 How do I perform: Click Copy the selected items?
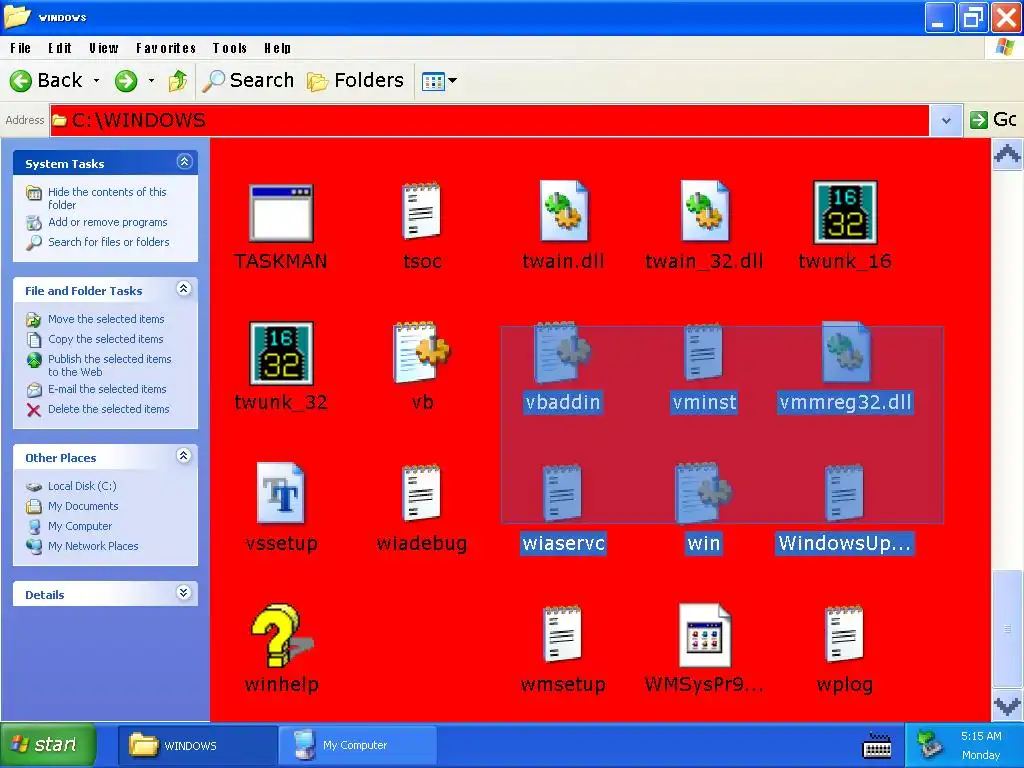(x=105, y=339)
